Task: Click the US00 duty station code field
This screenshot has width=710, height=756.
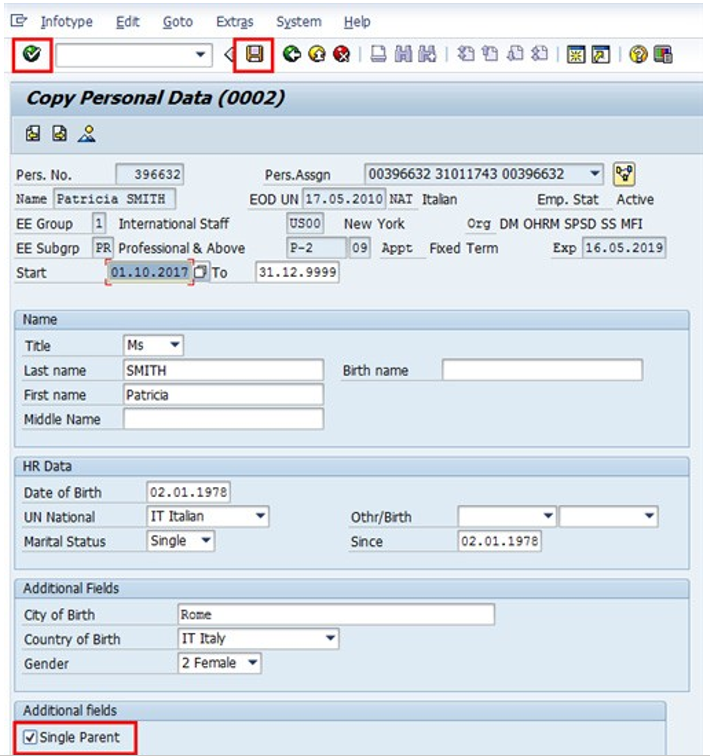Action: (x=305, y=223)
